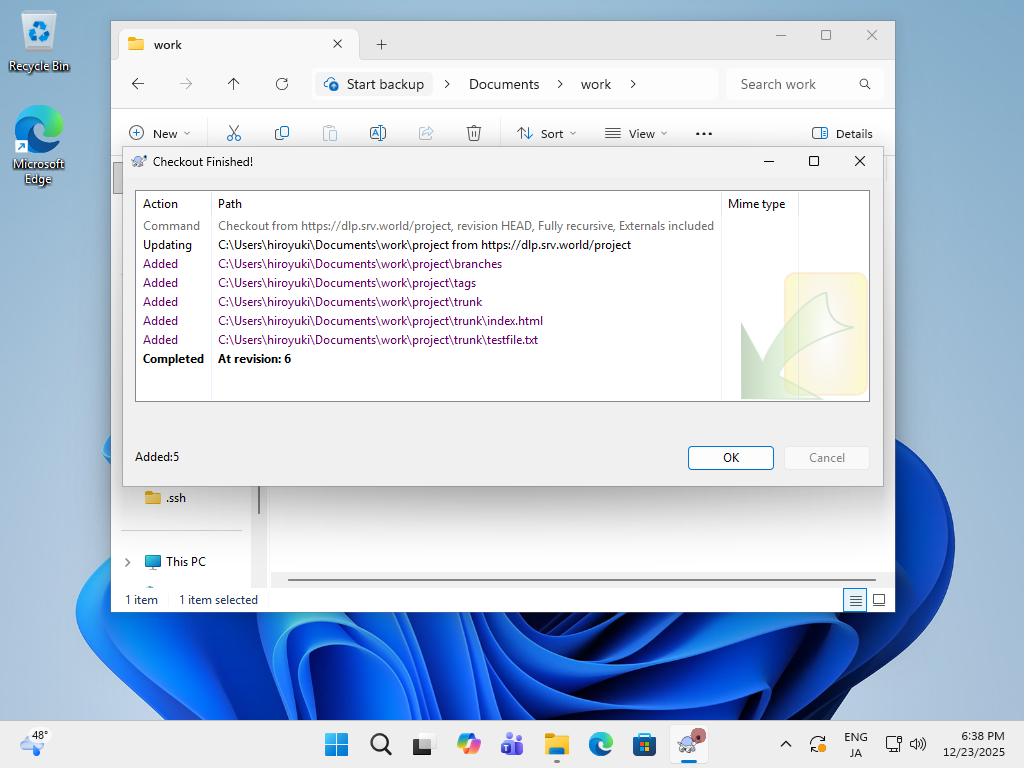The image size is (1024, 768).
Task: Switch to details list view
Action: coord(854,600)
